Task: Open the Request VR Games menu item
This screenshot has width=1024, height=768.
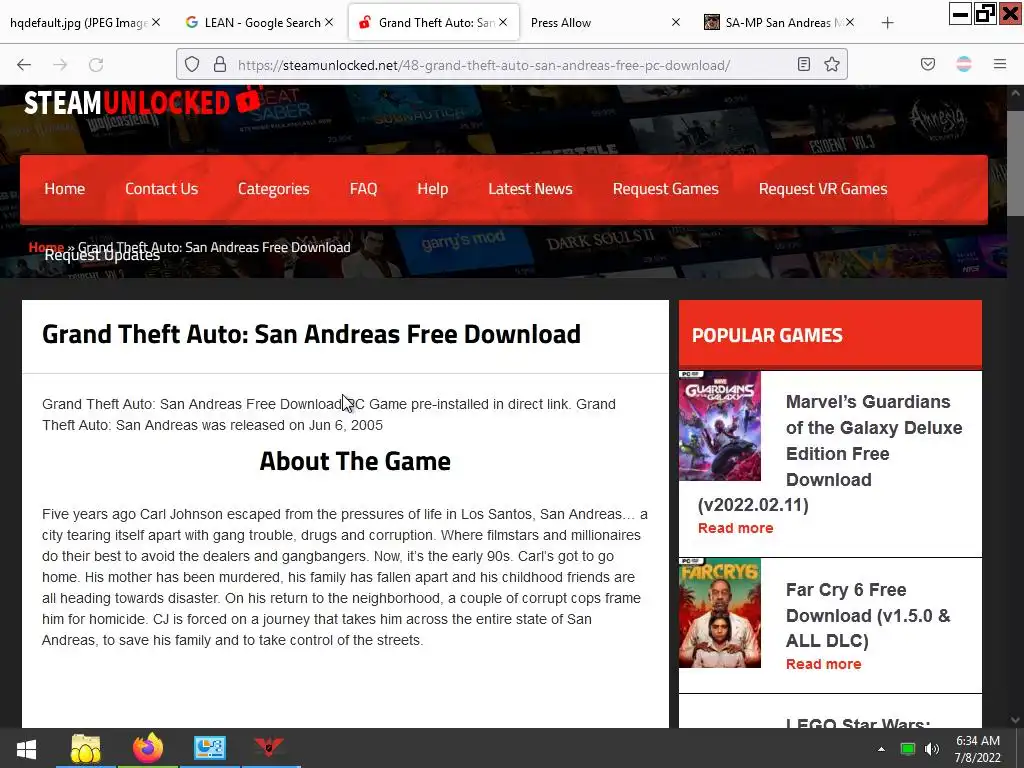Action: (823, 189)
